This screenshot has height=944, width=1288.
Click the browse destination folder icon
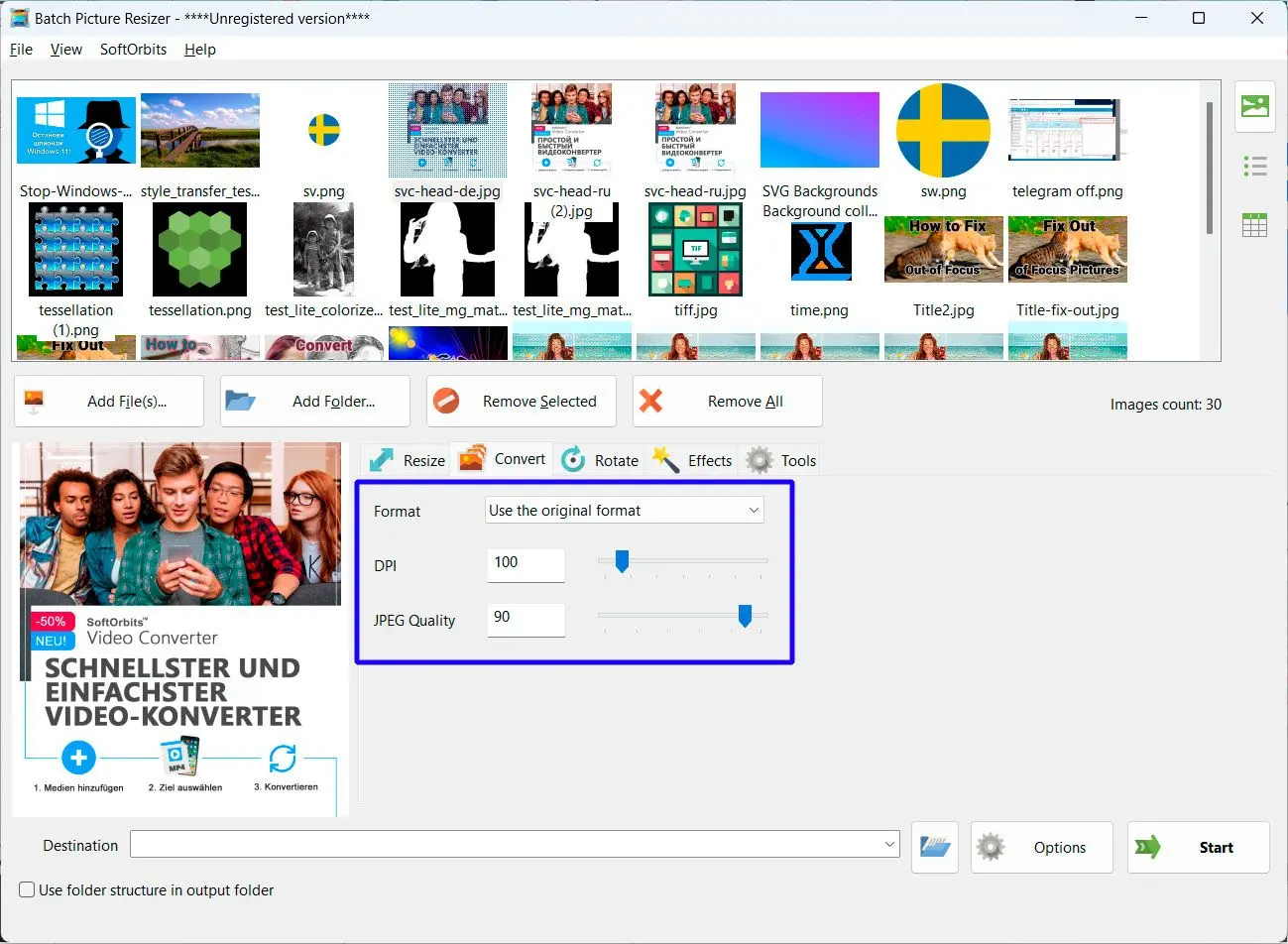(935, 847)
